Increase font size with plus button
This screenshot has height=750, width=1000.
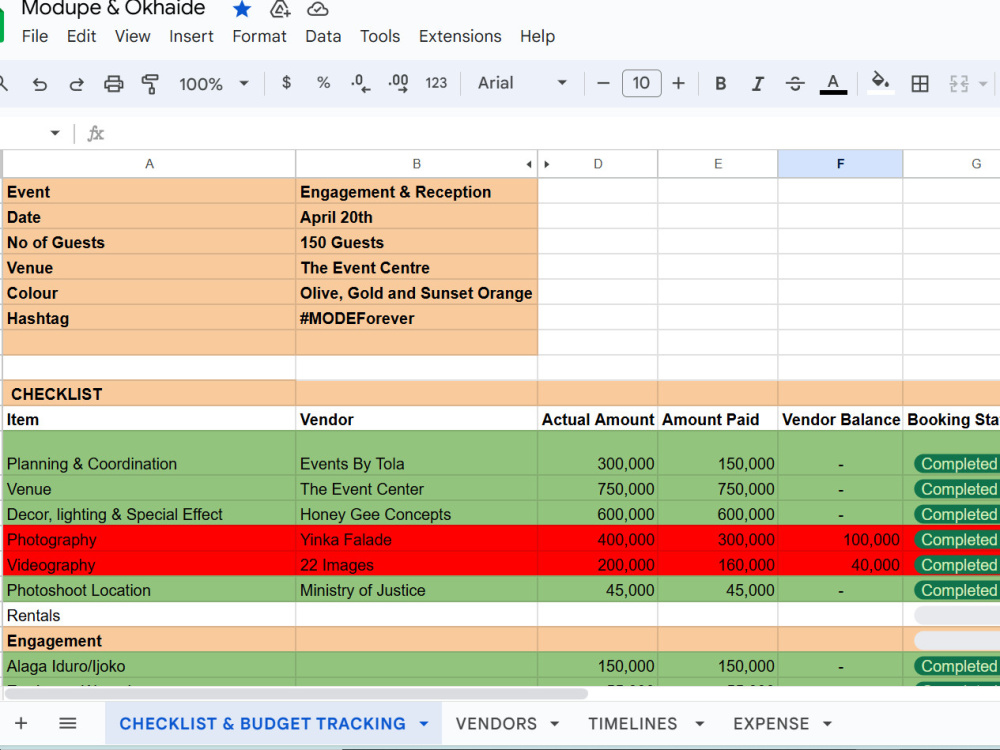coord(679,84)
